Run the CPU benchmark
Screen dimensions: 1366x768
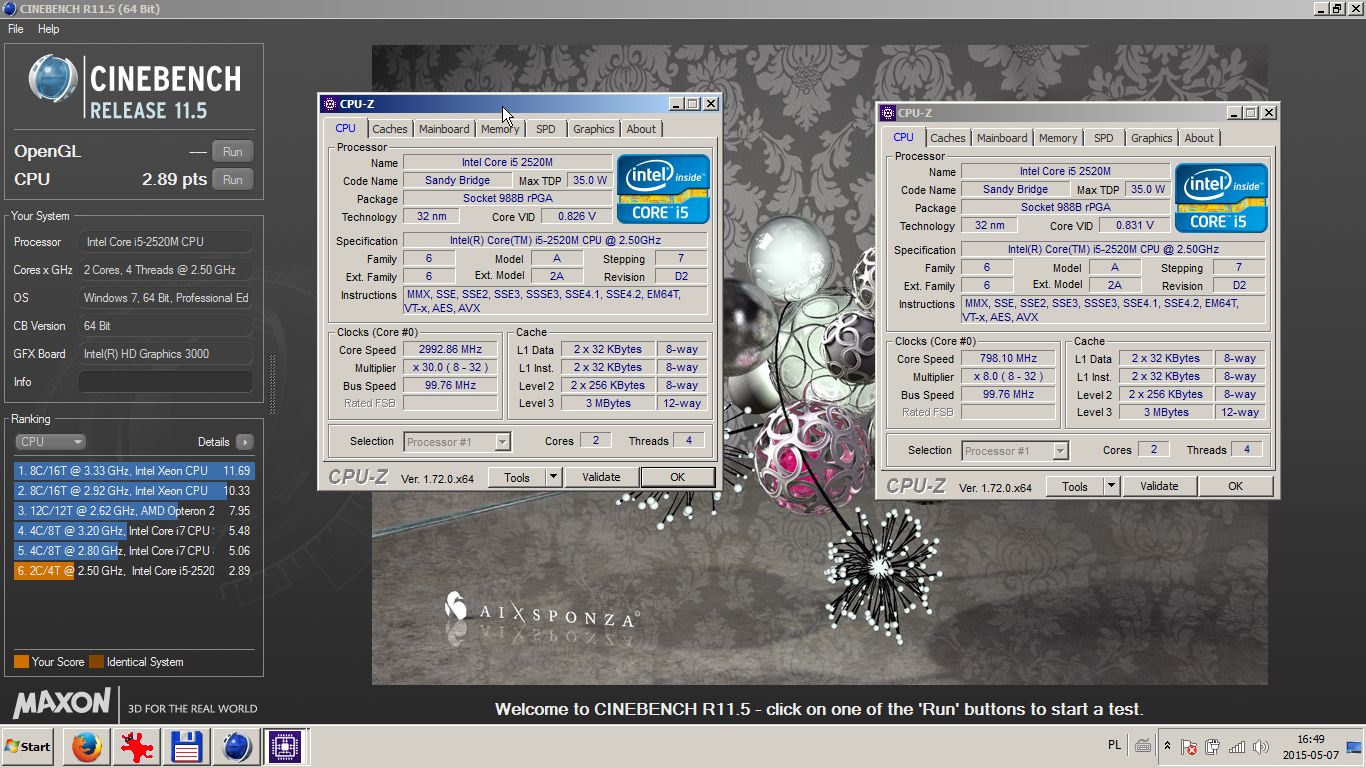tap(232, 180)
